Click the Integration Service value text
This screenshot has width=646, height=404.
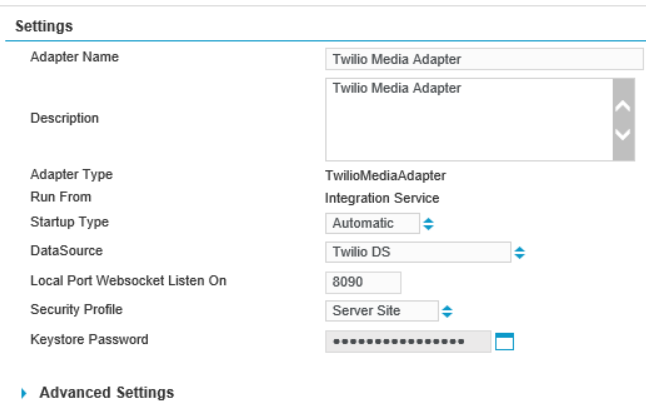pyautogui.click(x=382, y=198)
